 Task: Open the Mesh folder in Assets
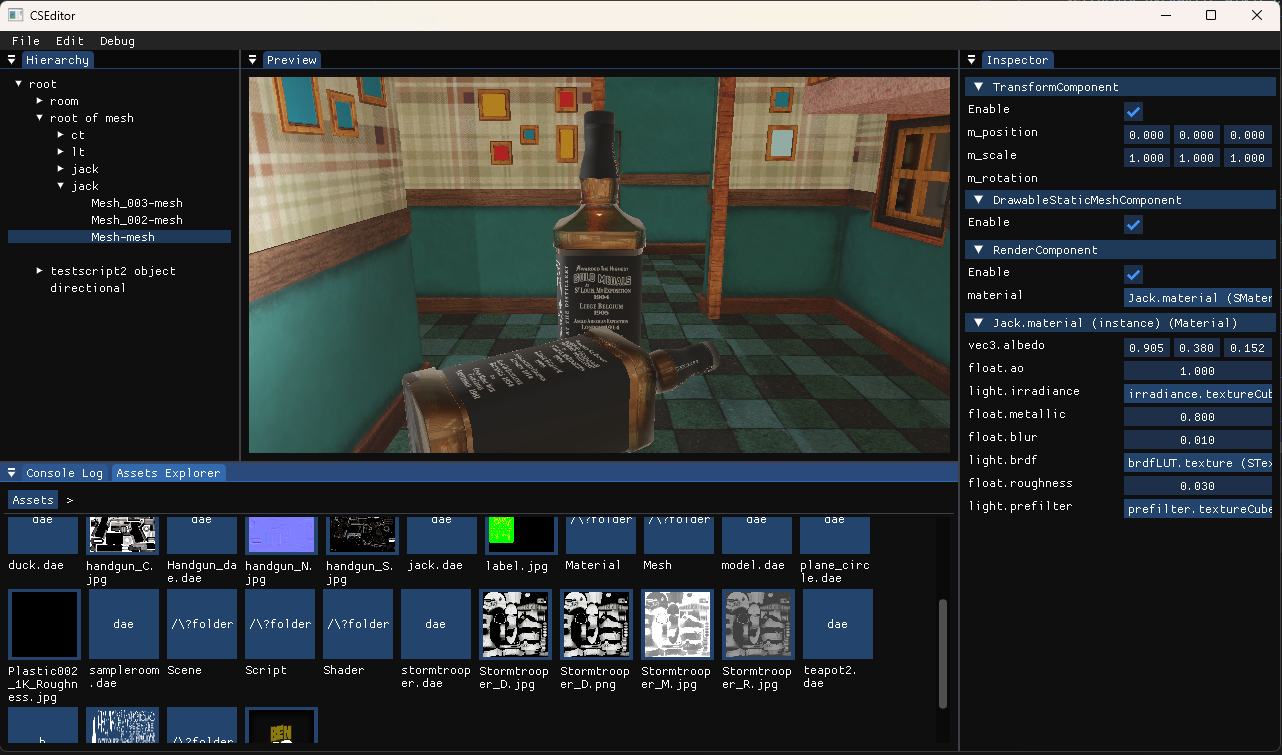[678, 535]
